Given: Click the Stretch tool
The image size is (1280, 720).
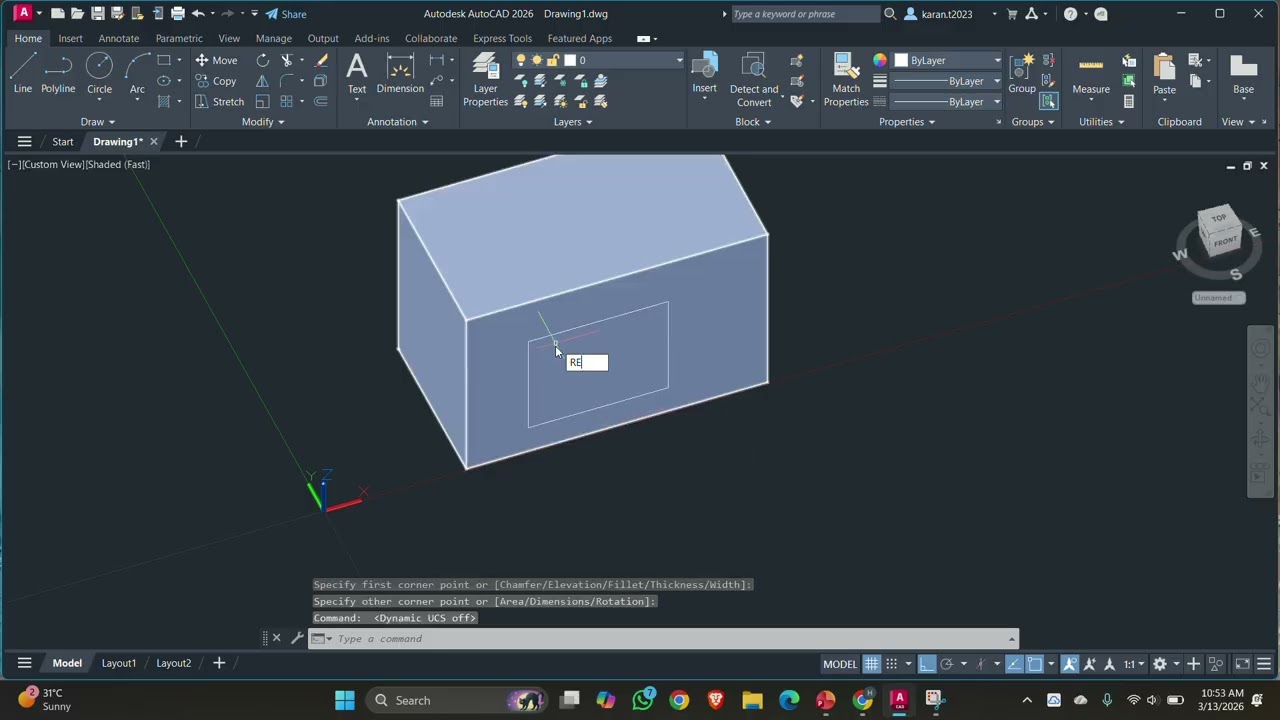Looking at the screenshot, I should click(219, 101).
